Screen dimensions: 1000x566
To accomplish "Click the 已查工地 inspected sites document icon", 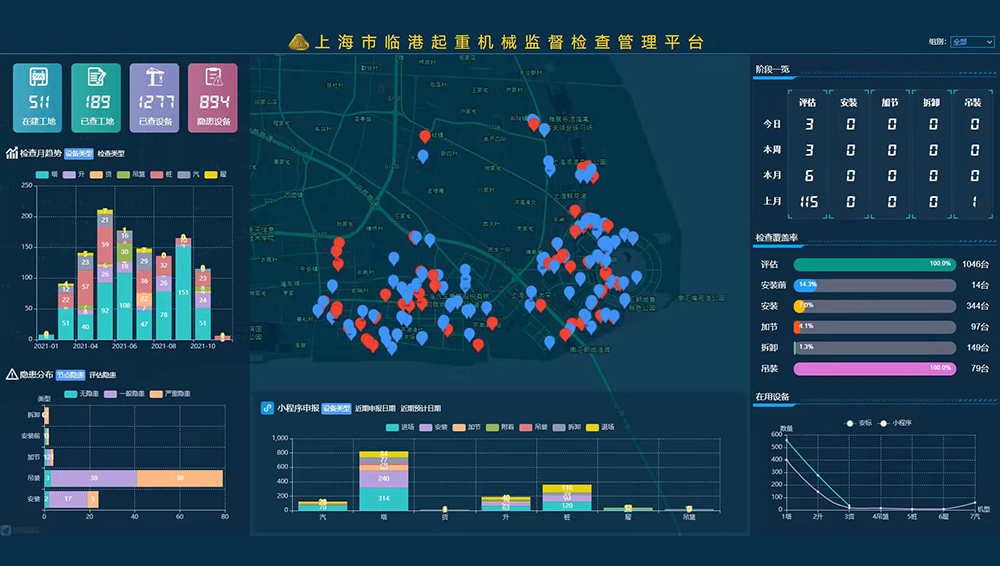I will pos(97,78).
